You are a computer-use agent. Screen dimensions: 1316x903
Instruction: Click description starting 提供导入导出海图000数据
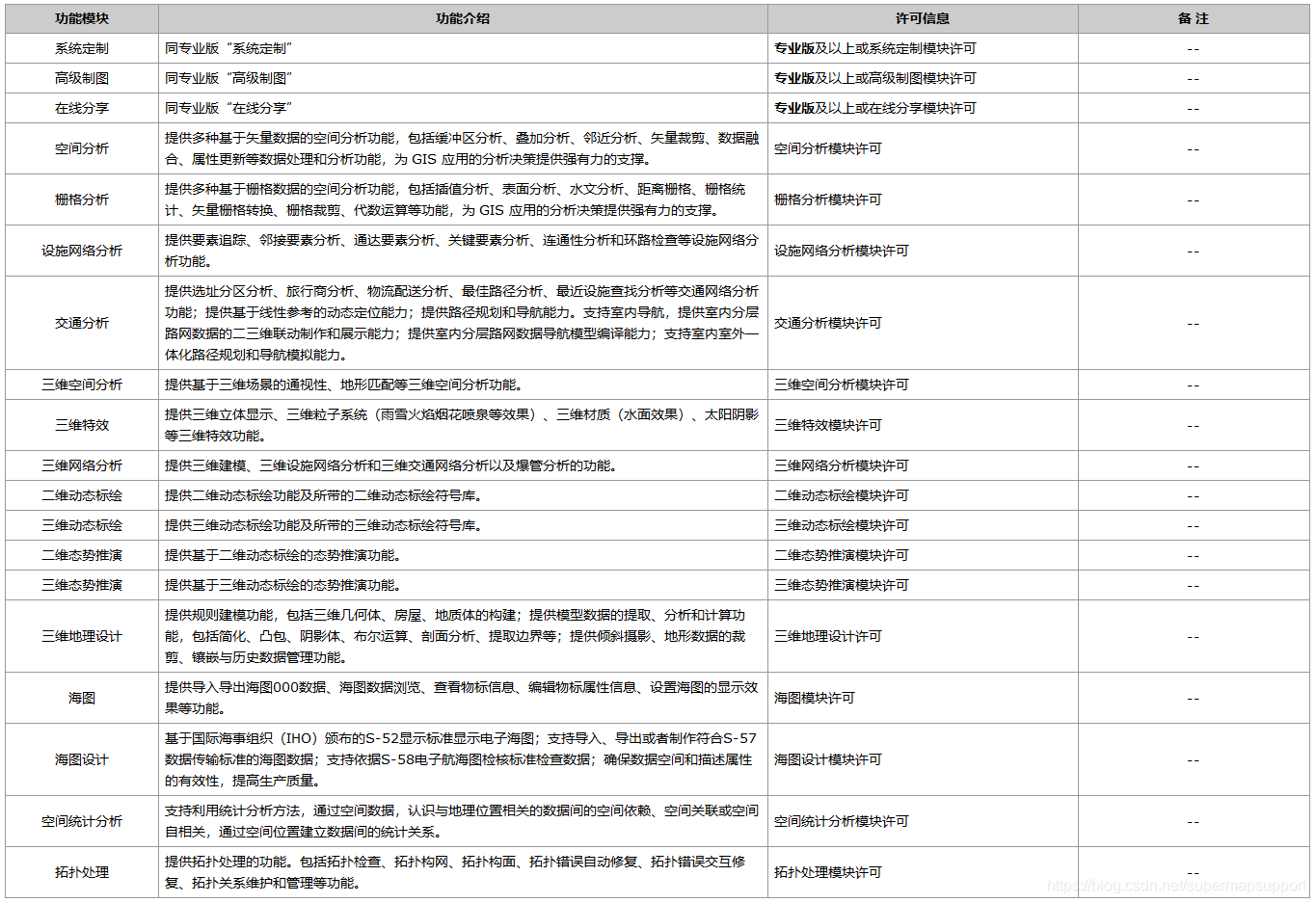(x=462, y=698)
